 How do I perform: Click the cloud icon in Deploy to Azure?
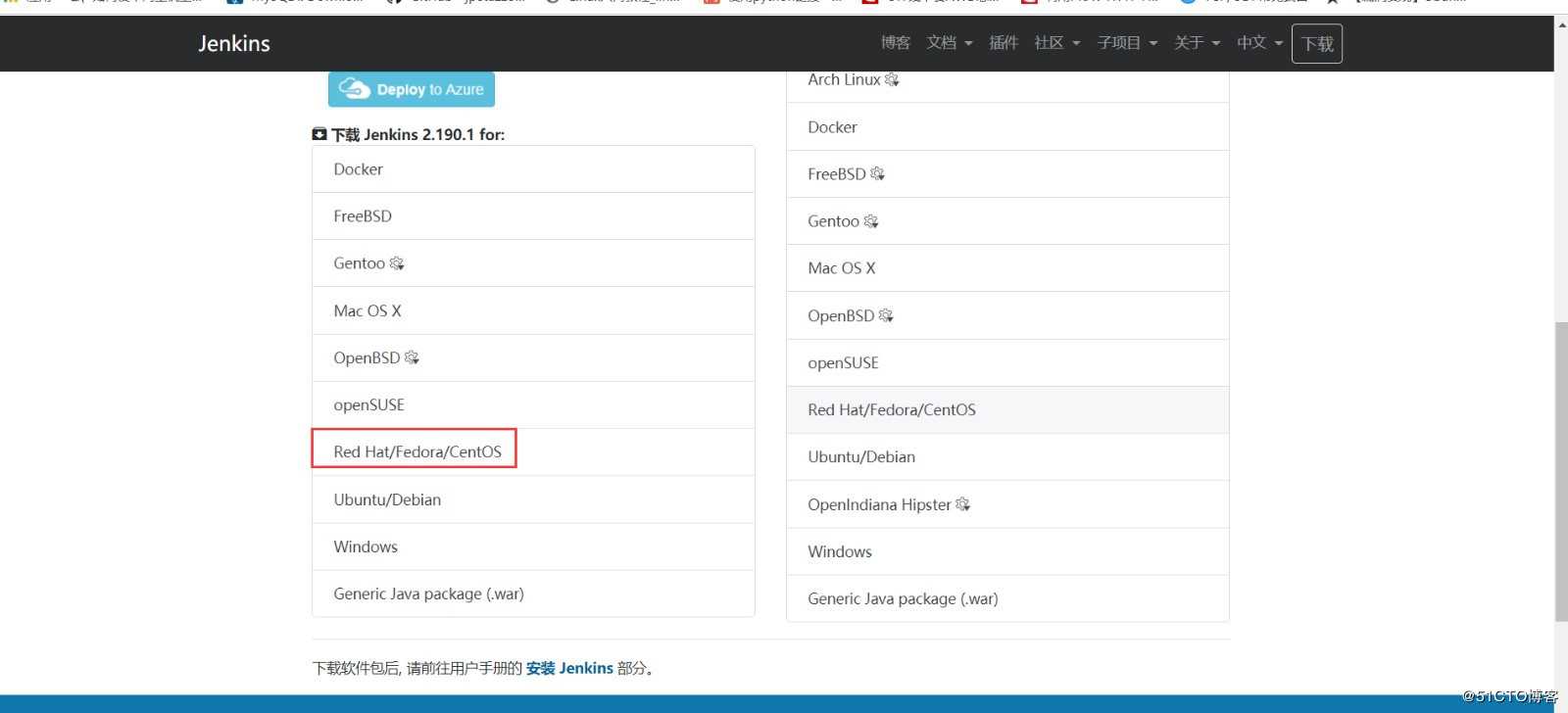tap(354, 89)
